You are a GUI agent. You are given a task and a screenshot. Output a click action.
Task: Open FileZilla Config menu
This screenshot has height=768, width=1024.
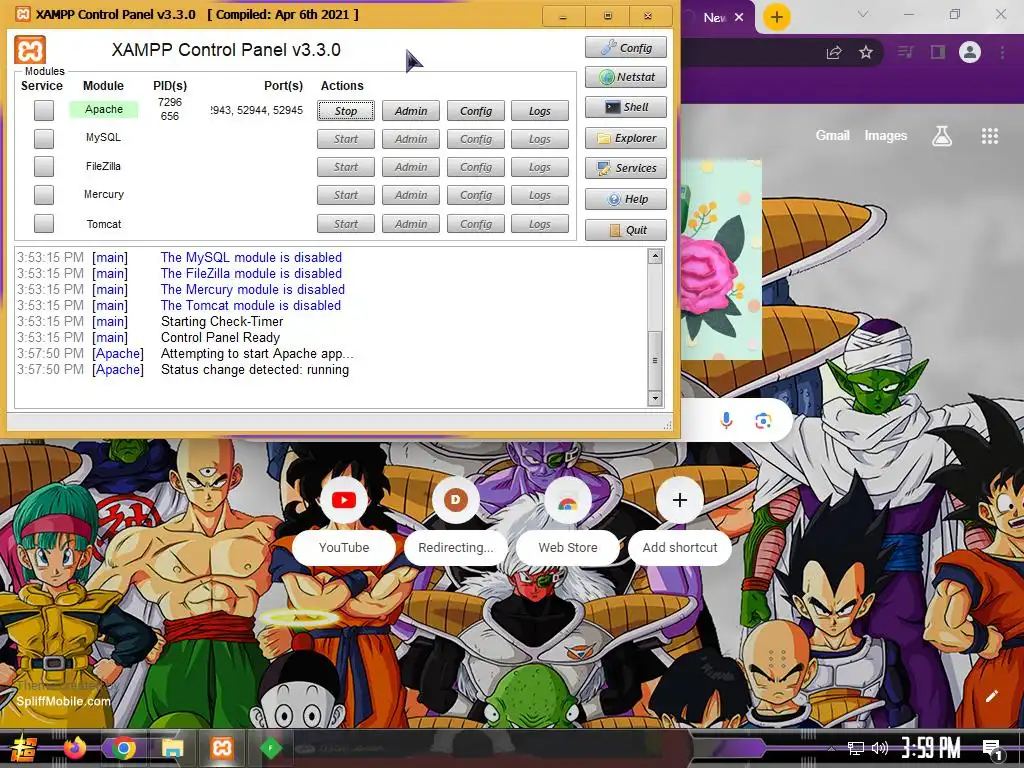pyautogui.click(x=475, y=167)
